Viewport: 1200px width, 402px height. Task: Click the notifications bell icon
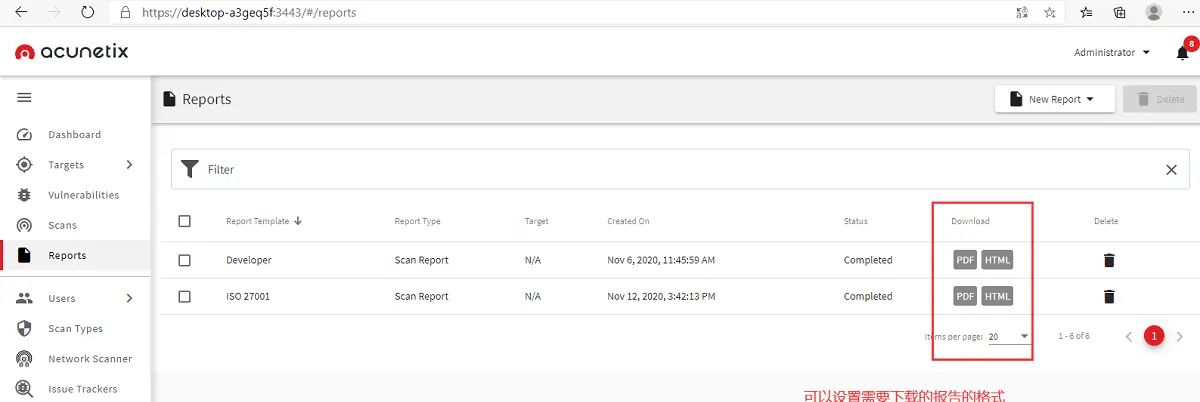1182,53
